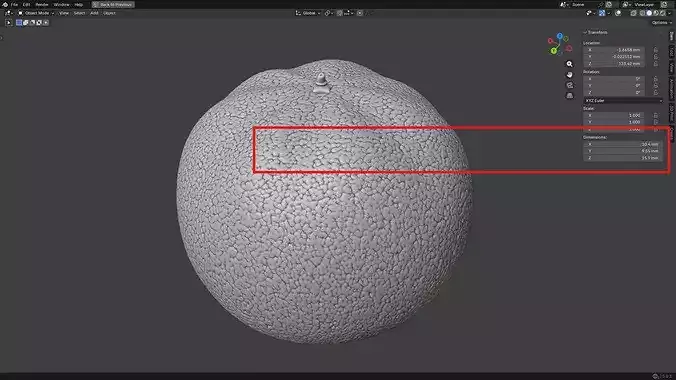Open the Help menu

(x=78, y=4)
